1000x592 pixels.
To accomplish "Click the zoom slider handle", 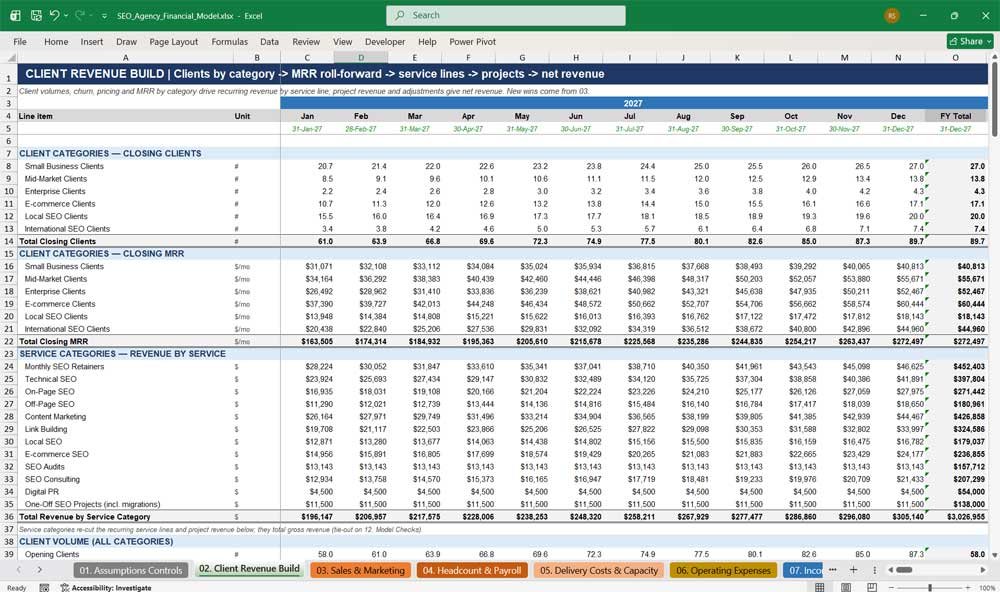I will pos(930,587).
